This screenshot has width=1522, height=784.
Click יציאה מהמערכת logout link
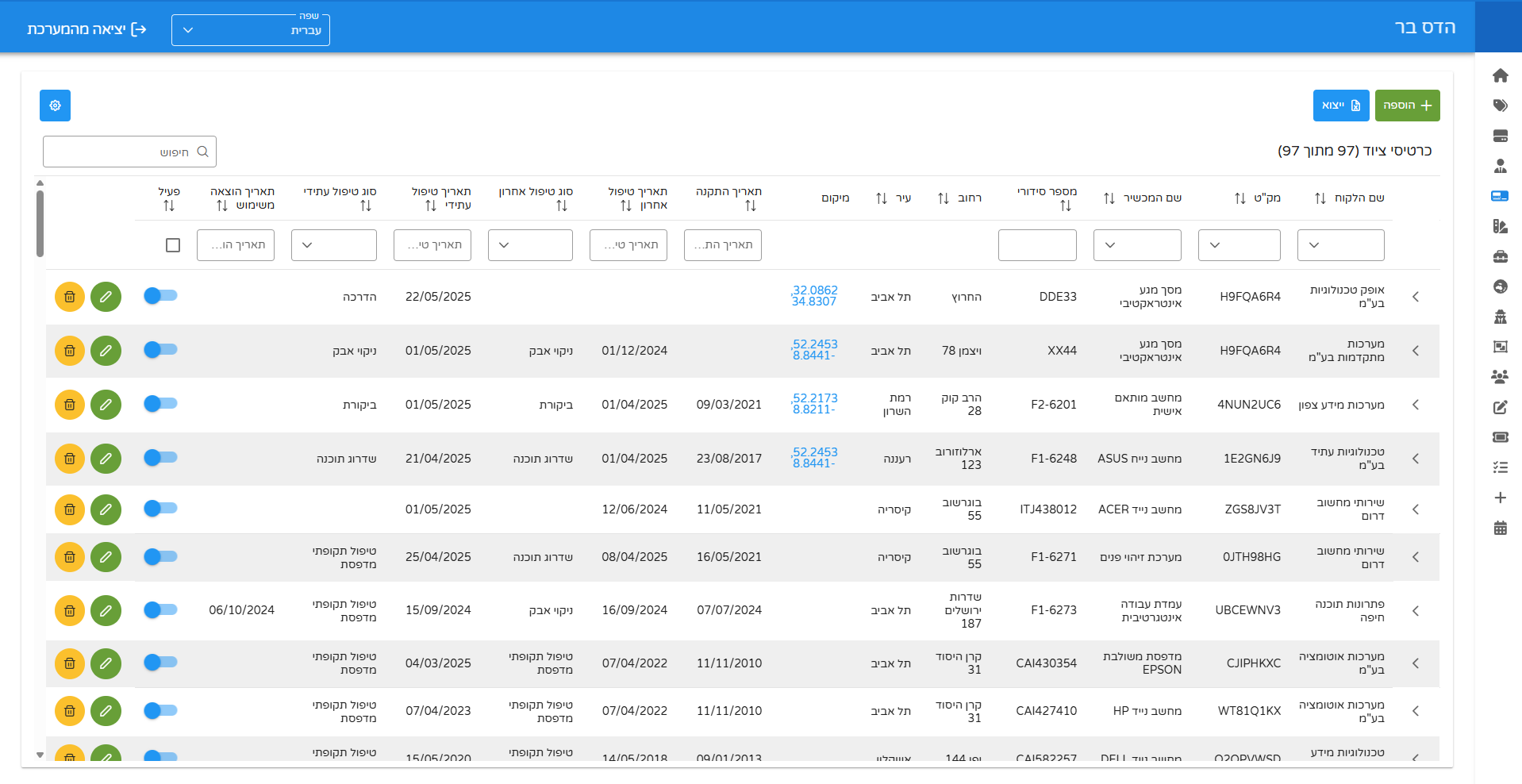coord(86,29)
